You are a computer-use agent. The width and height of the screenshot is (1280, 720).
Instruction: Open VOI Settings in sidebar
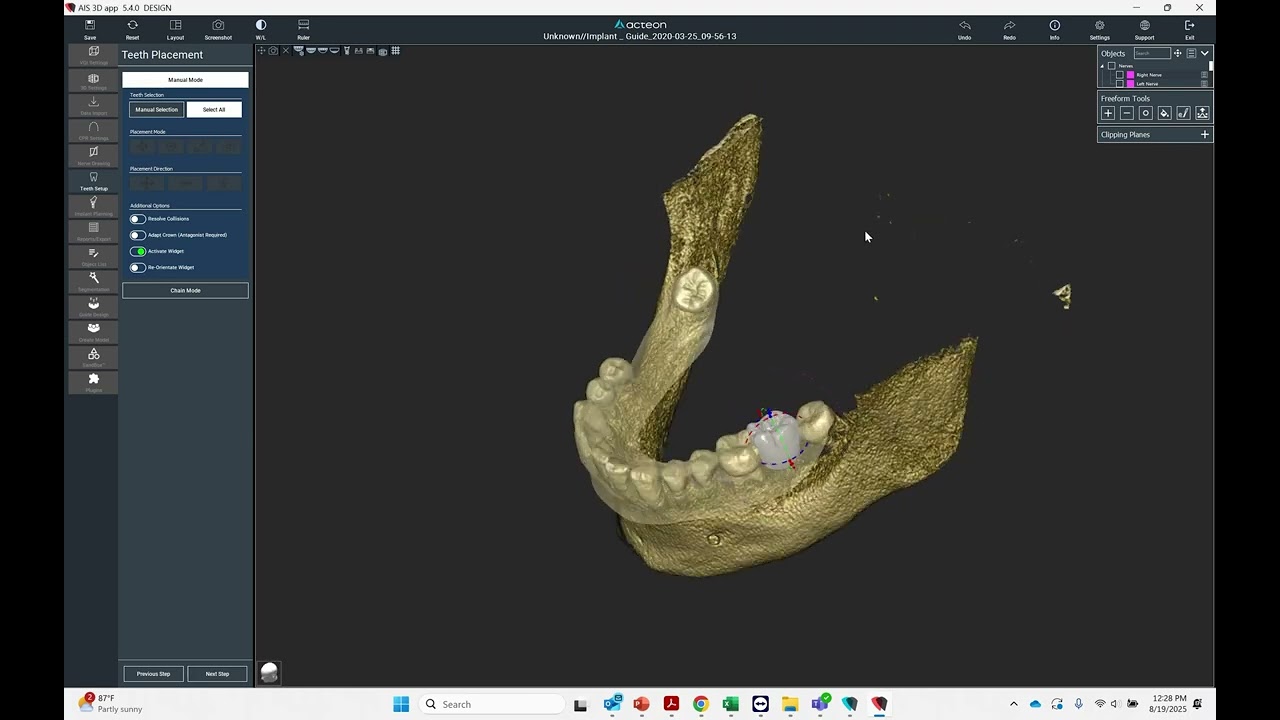(x=94, y=55)
